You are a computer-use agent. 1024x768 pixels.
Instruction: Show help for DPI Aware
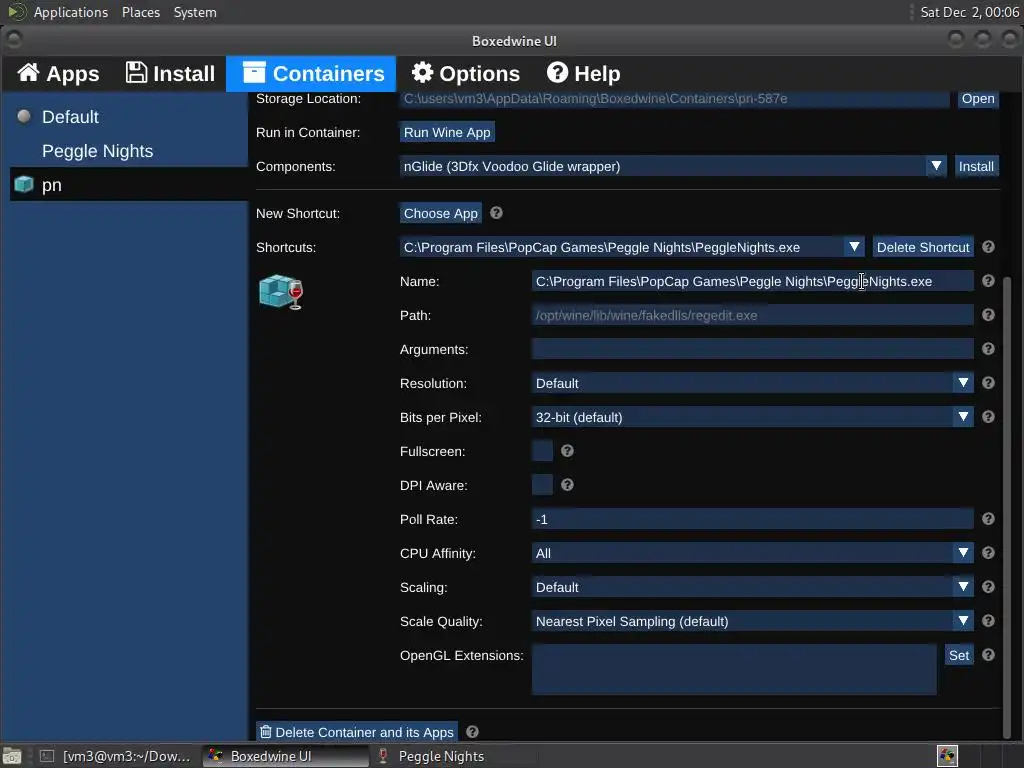[x=568, y=485]
